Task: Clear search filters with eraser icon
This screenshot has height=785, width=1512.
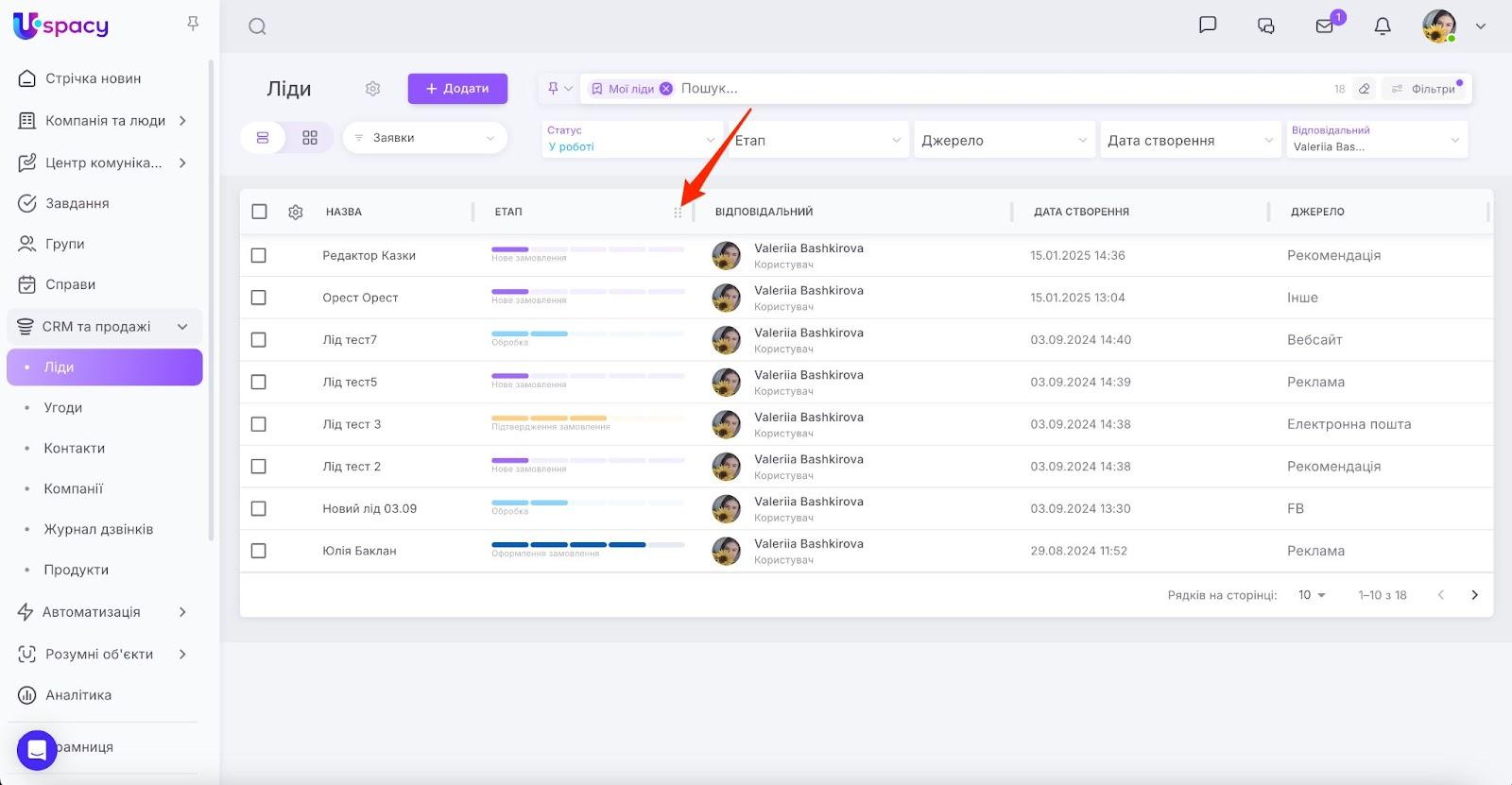Action: (x=1364, y=89)
